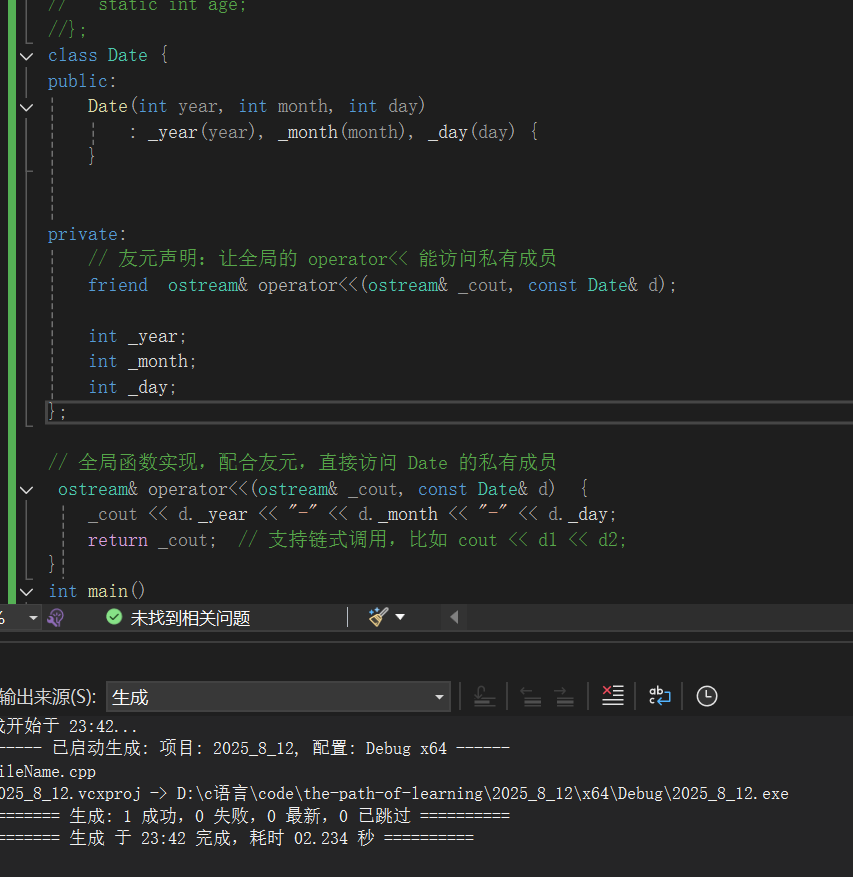Open the code cleanup profile dropdown arrow
The image size is (853, 877).
400,617
